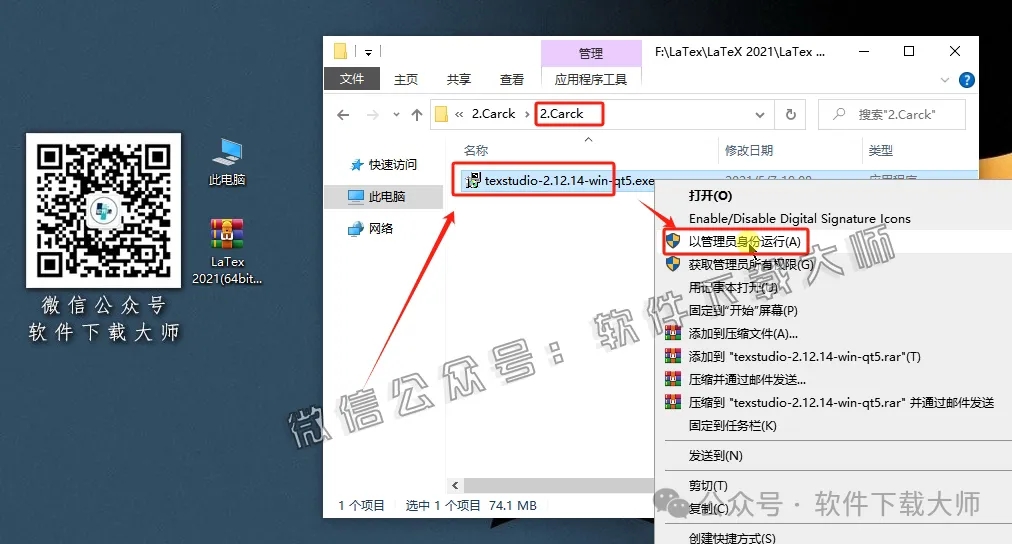Click the arrow between the 2.Carck breadcrumbs
Viewport: 1012px width, 544px height.
(527, 114)
